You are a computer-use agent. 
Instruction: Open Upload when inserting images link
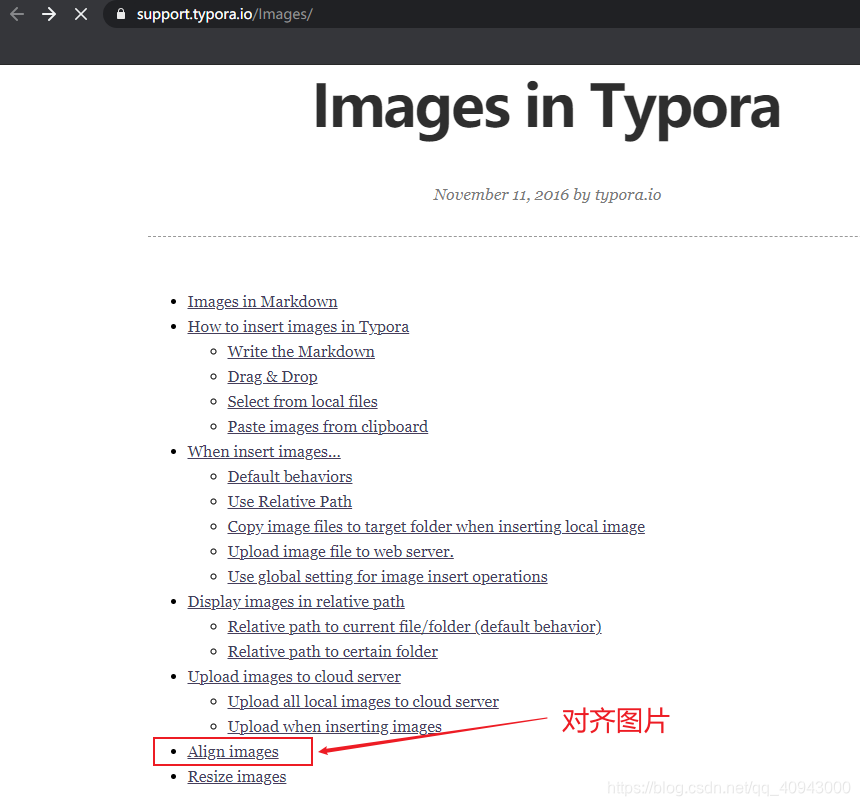335,726
